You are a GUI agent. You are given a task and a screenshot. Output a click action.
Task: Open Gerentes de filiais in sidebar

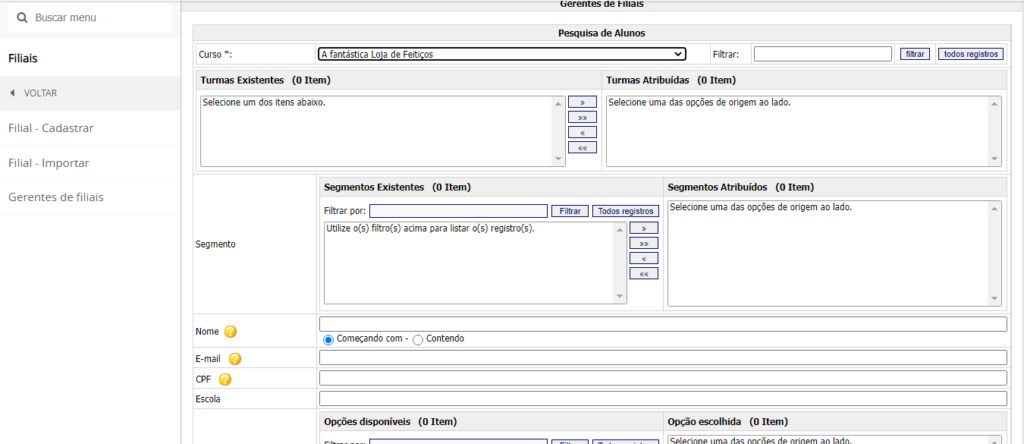pos(56,197)
